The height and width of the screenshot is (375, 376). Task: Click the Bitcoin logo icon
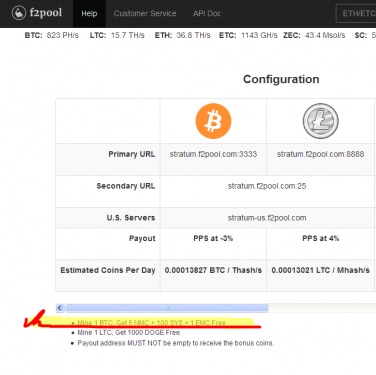click(x=213, y=121)
